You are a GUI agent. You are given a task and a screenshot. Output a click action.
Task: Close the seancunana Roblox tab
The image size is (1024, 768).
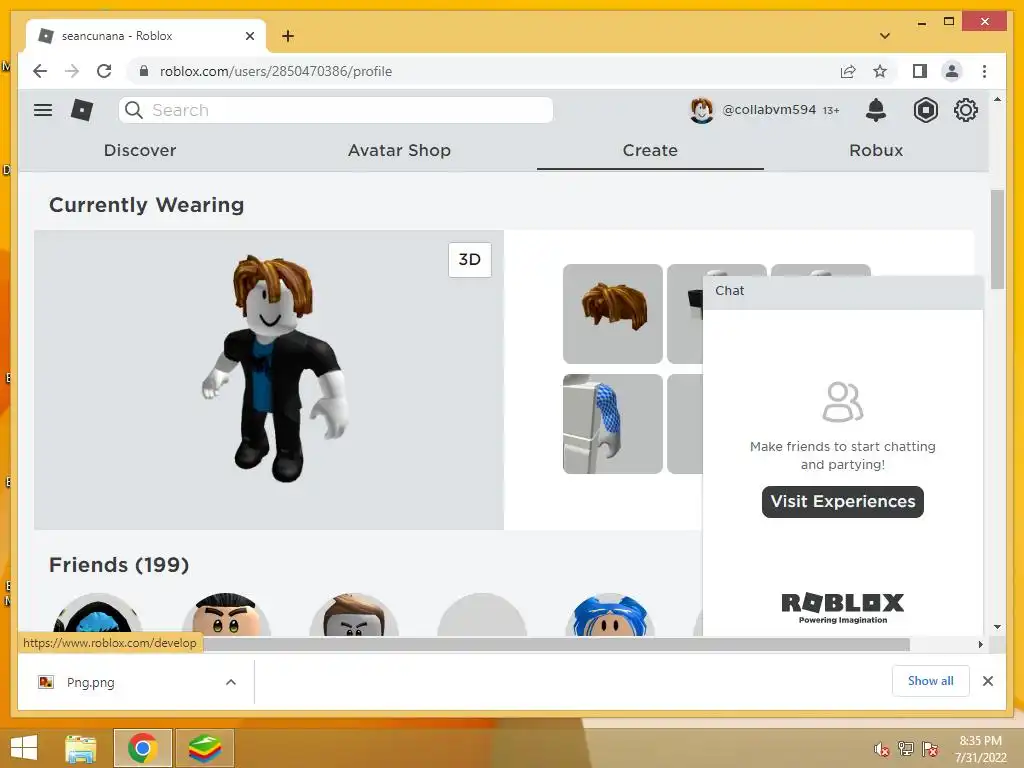(x=249, y=36)
